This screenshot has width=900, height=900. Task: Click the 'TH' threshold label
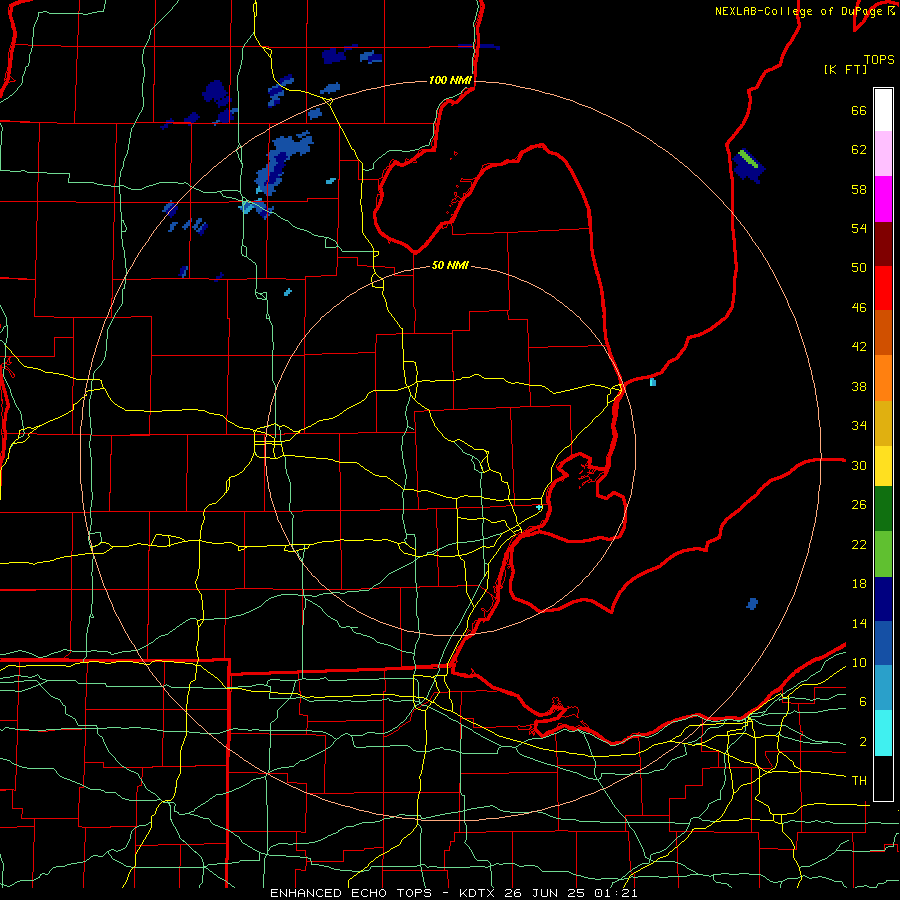coord(859,781)
